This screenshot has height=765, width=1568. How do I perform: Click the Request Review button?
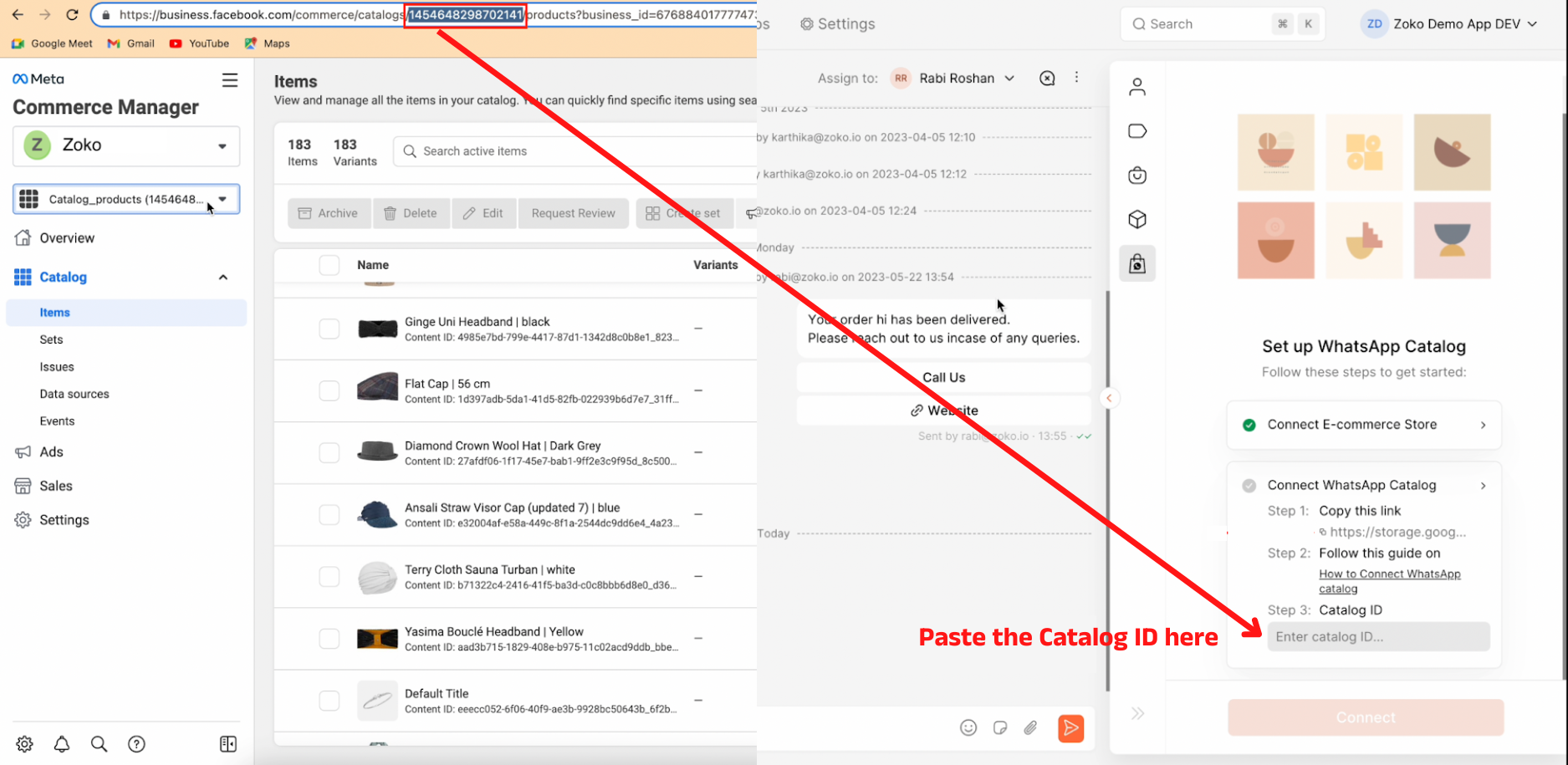pyautogui.click(x=574, y=213)
